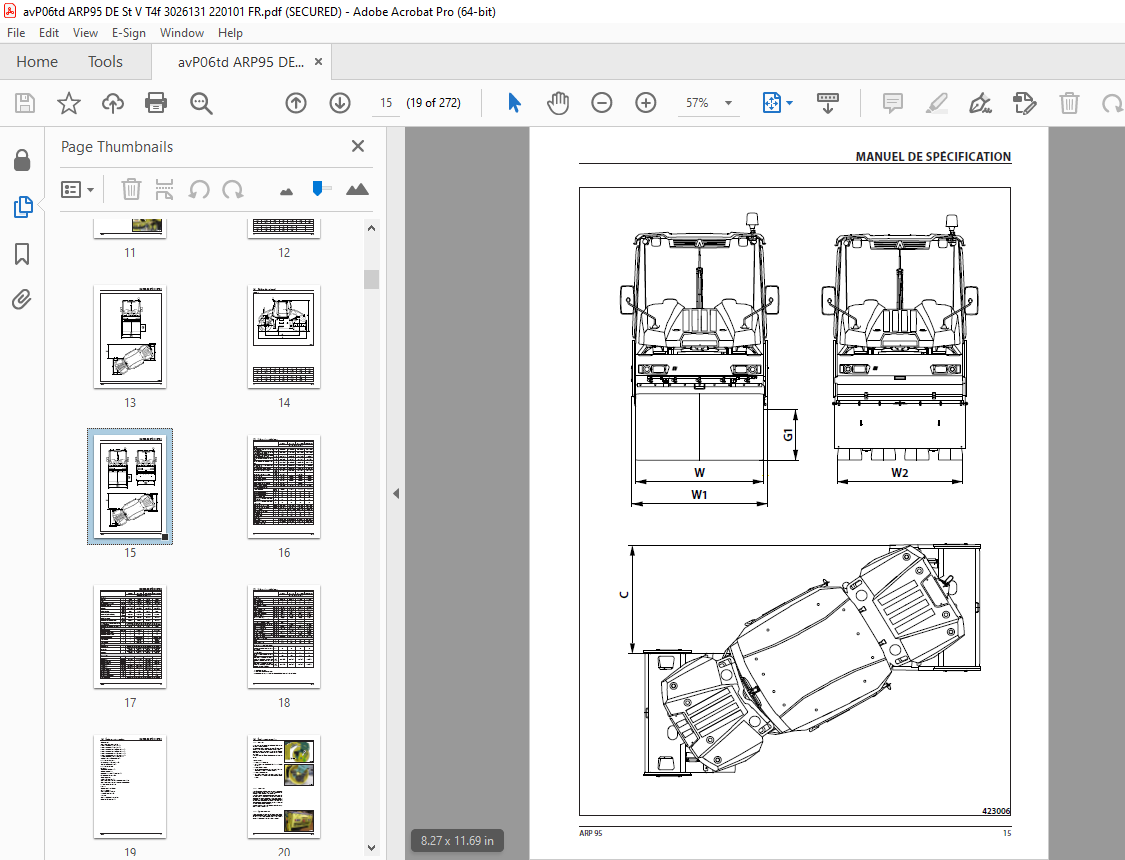Select page 13 thumbnail
Viewport: 1125px width, 860px height.
[130, 337]
